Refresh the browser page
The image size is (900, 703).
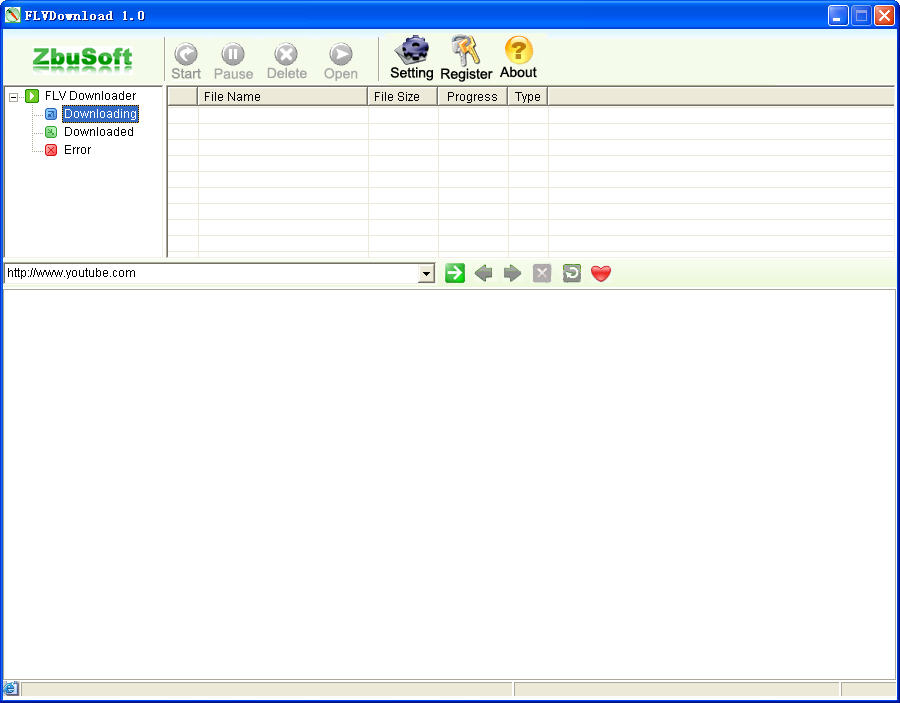pyautogui.click(x=571, y=273)
